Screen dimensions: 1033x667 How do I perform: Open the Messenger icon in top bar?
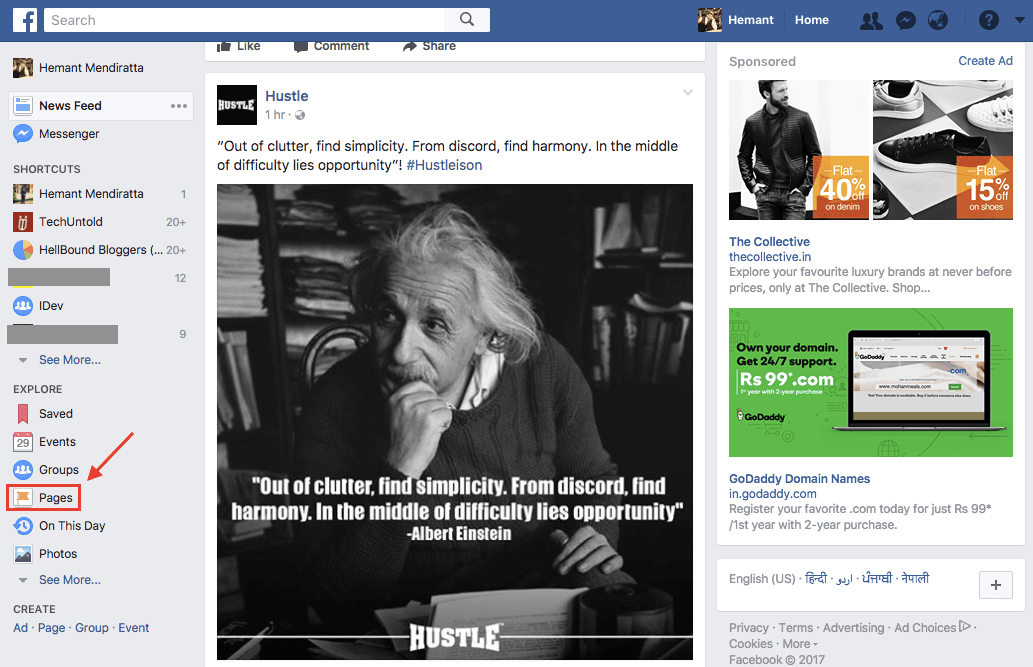906,20
